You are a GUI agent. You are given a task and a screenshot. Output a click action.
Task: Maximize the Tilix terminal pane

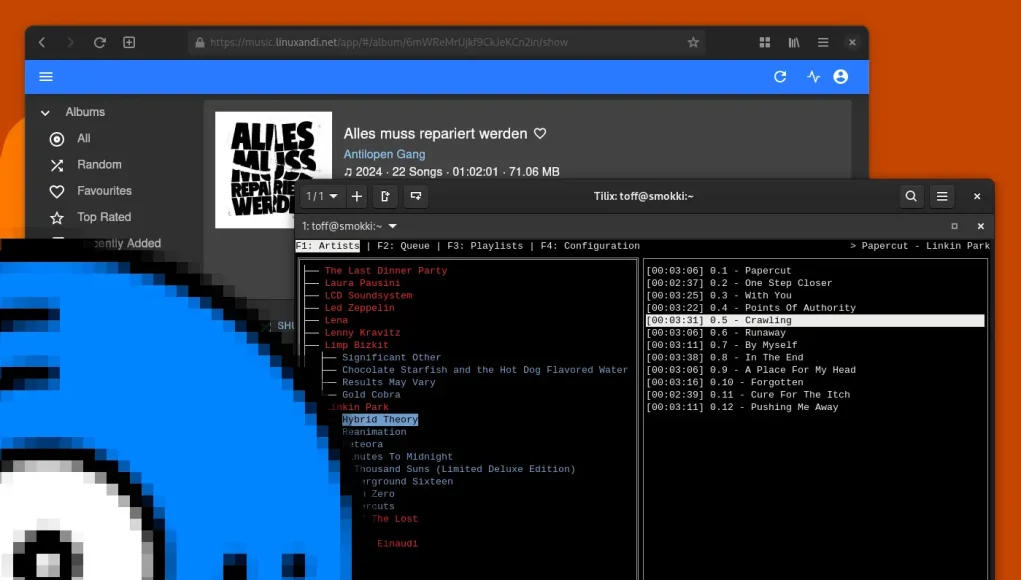tap(954, 226)
